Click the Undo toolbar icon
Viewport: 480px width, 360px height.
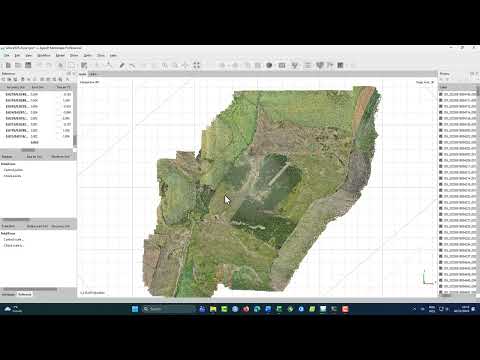coord(39,65)
